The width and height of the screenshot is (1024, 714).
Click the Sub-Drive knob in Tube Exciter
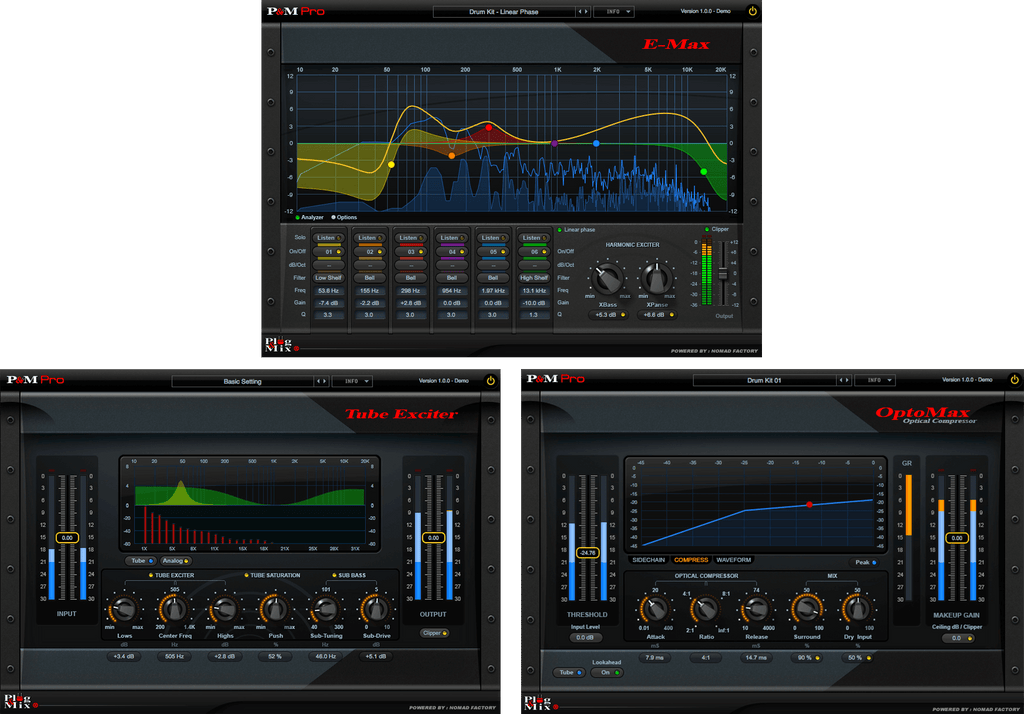pos(376,610)
